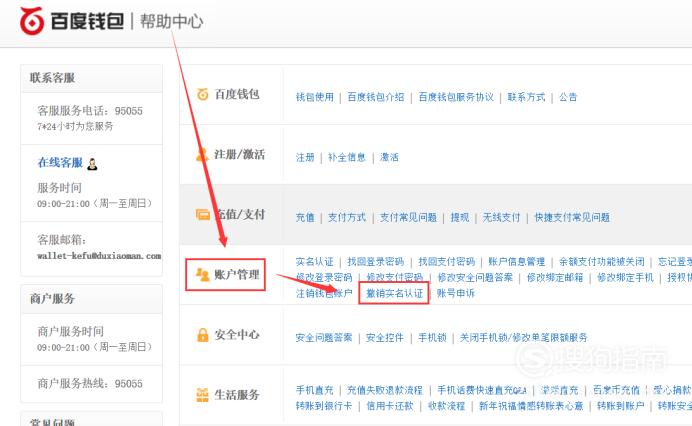Image resolution: width=692 pixels, height=426 pixels.
Task: Click the 充值/支付 card icon
Action: pos(203,215)
